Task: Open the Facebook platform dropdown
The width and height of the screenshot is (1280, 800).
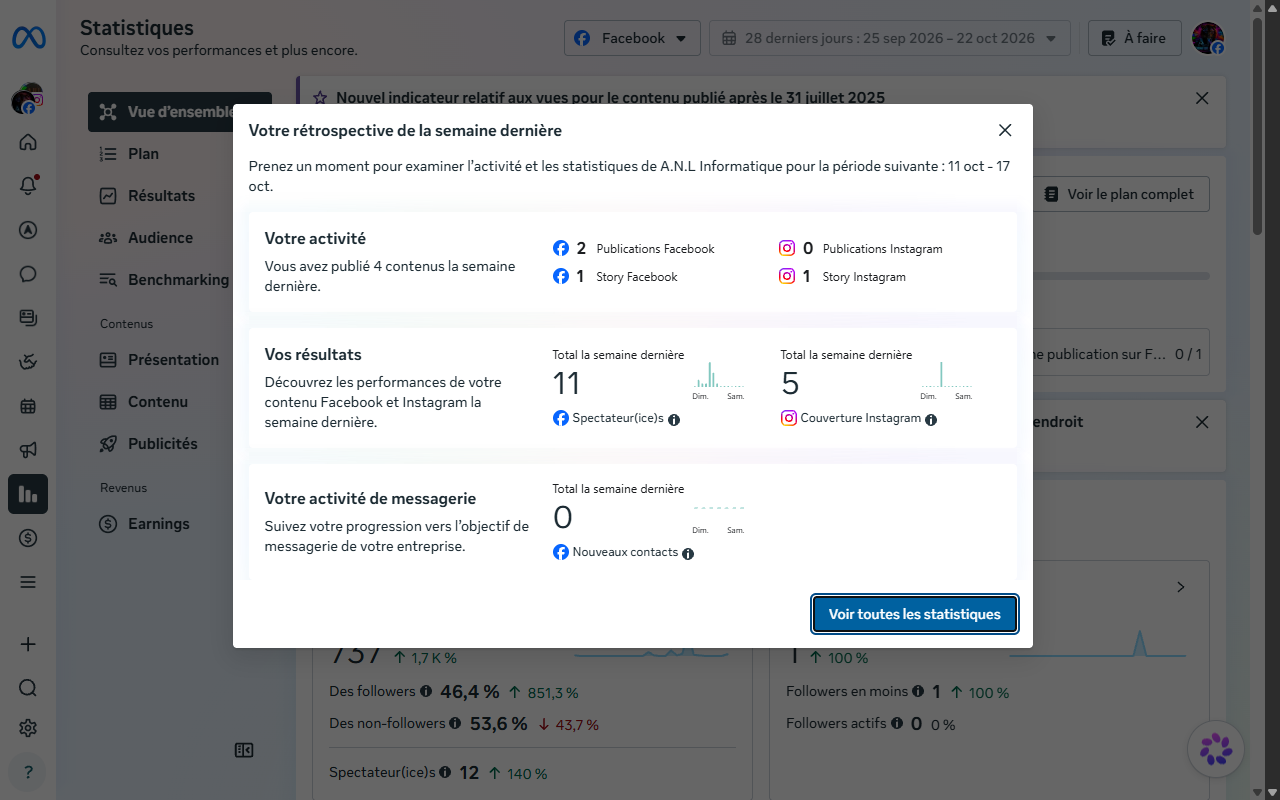Action: [x=631, y=38]
